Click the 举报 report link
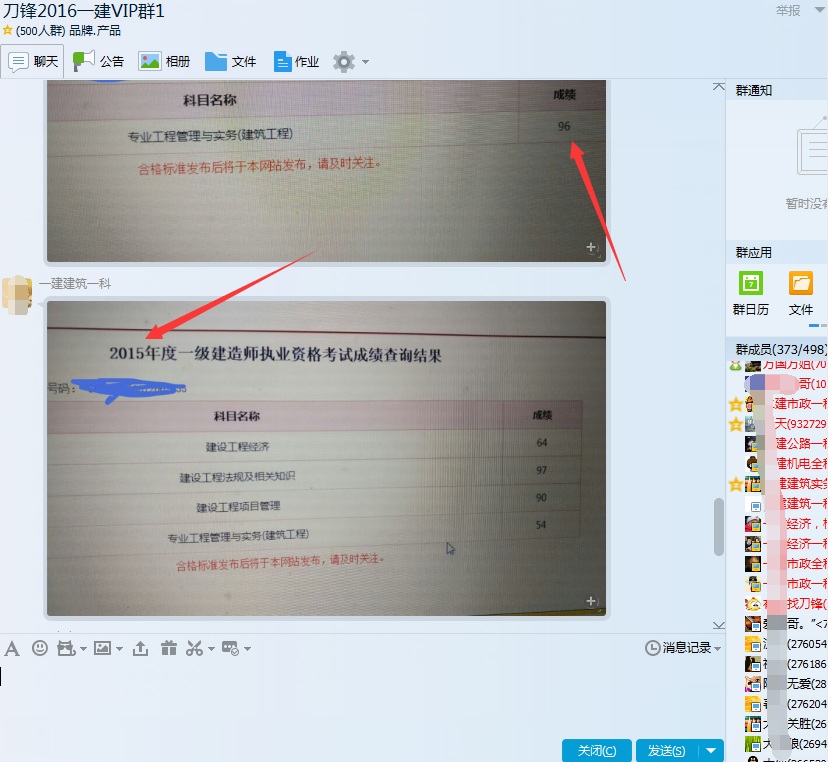Screen dimensions: 828x762 (x=788, y=11)
